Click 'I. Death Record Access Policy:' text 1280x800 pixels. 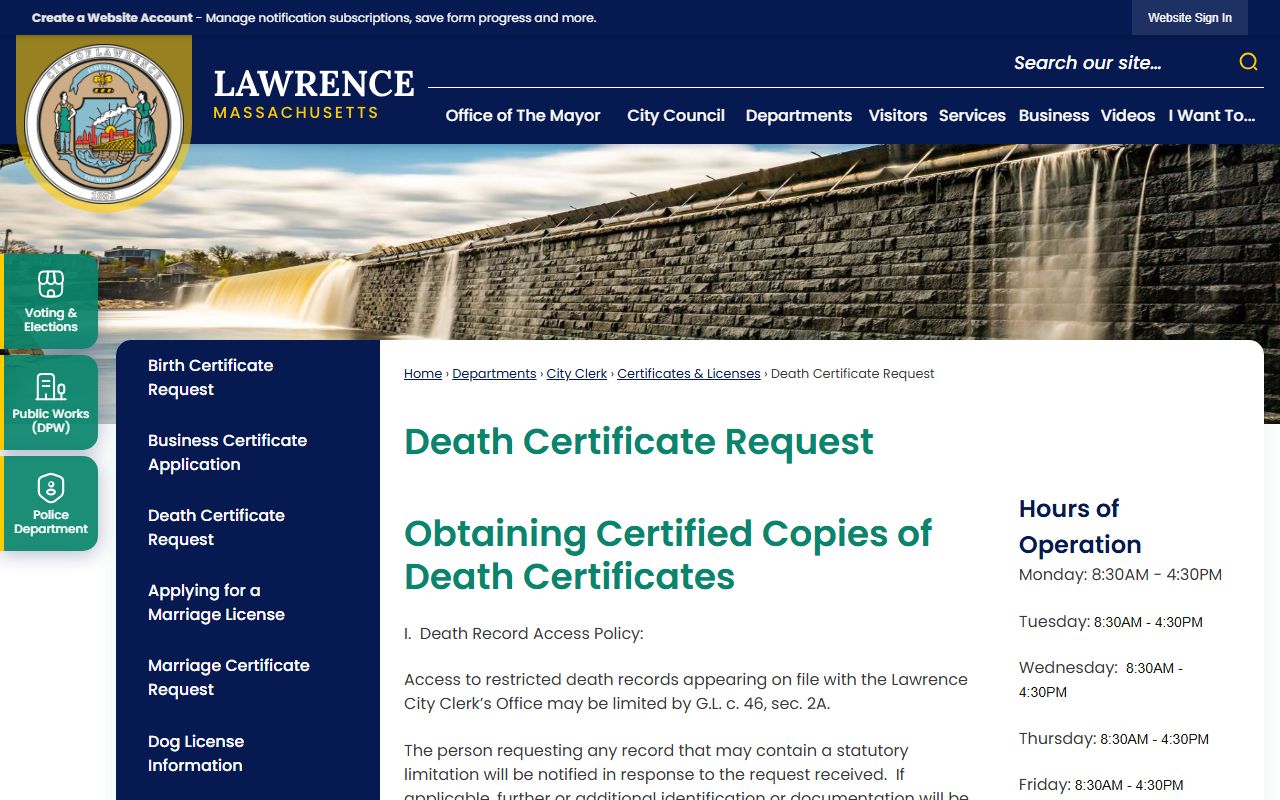tap(524, 634)
